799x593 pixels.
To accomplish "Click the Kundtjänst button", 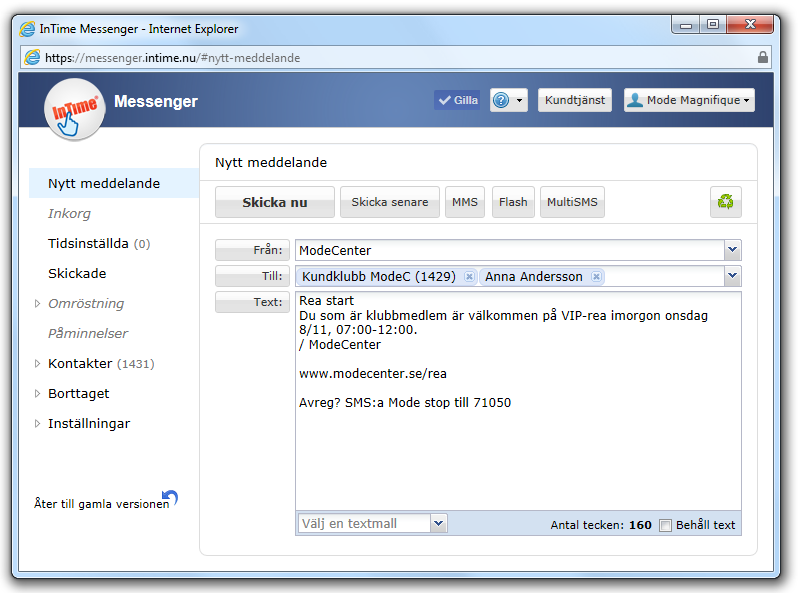I will [x=575, y=100].
